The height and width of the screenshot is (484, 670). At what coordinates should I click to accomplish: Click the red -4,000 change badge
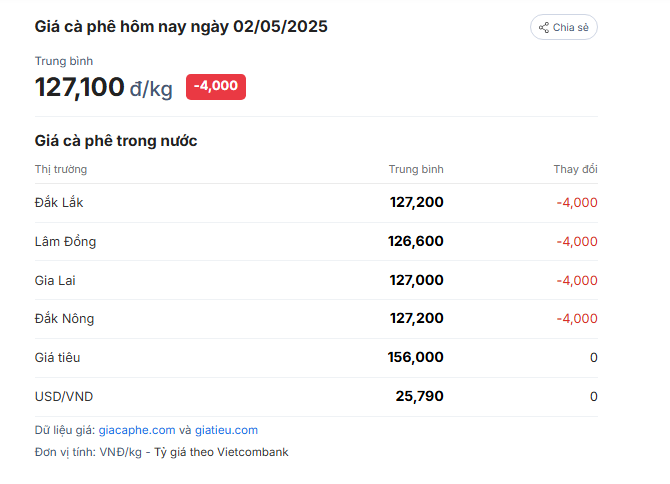click(216, 87)
